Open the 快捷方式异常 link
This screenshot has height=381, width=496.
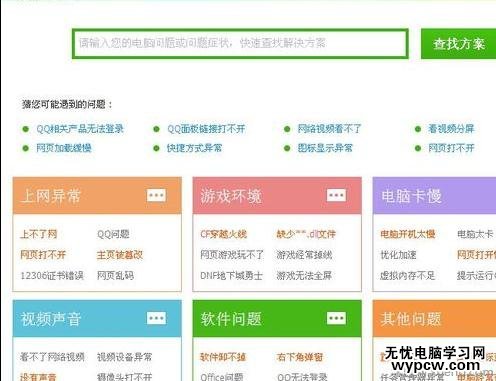click(x=194, y=148)
